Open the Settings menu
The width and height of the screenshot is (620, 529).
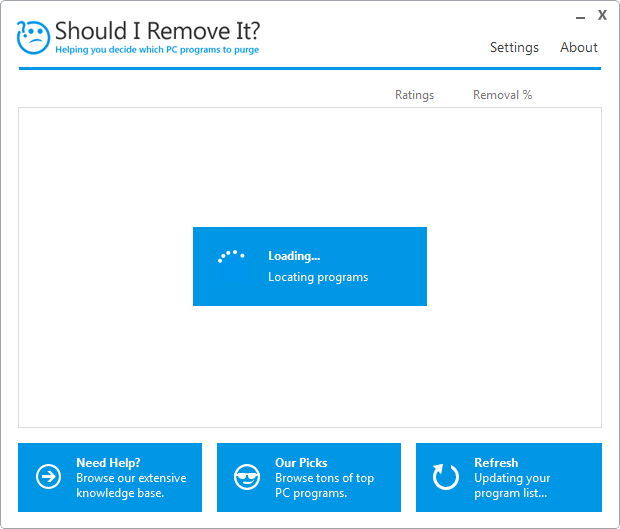(x=514, y=47)
